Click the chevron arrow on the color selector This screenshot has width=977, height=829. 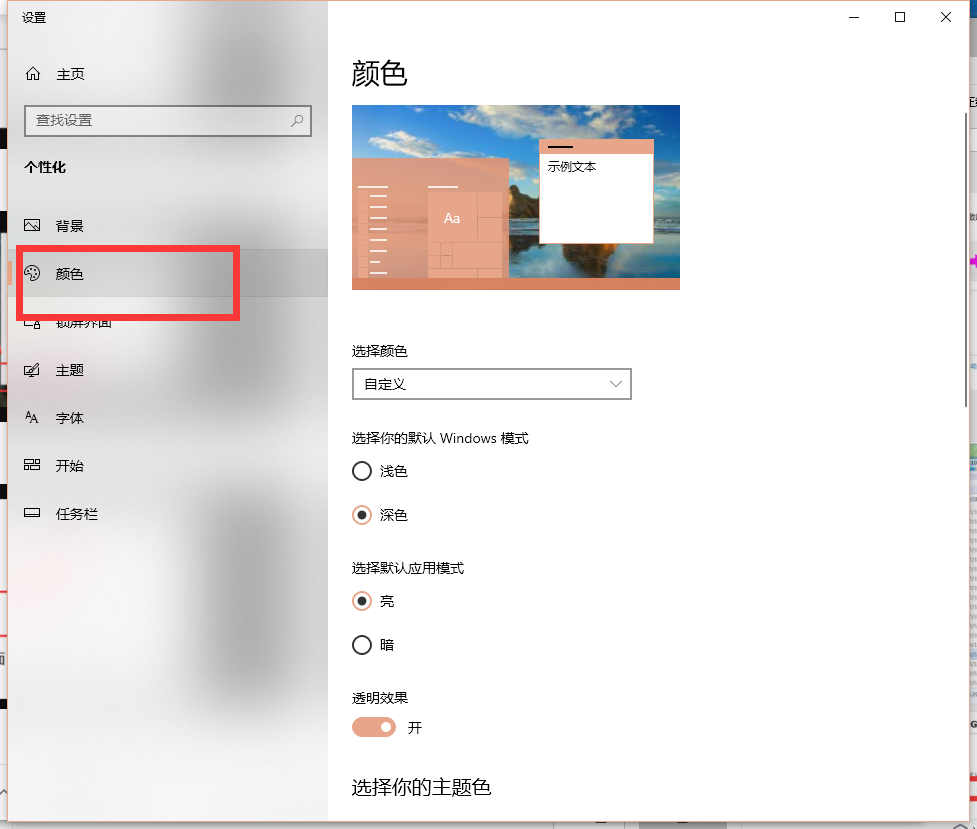617,384
